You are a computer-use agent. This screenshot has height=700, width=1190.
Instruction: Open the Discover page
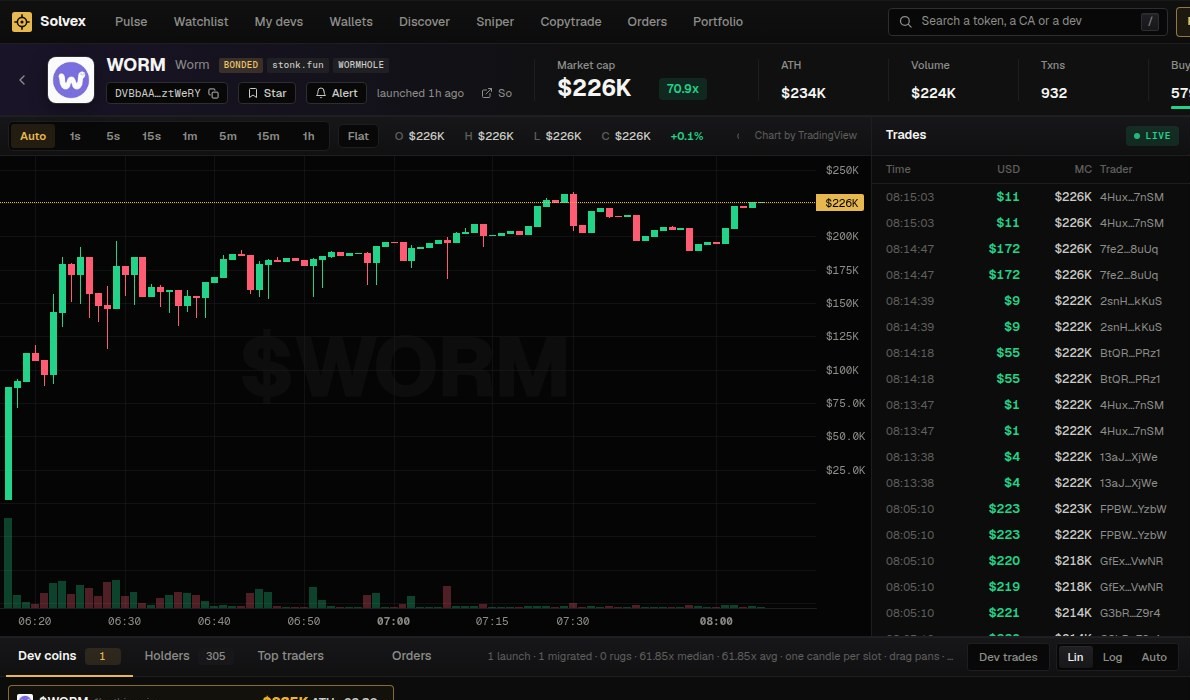click(x=424, y=21)
